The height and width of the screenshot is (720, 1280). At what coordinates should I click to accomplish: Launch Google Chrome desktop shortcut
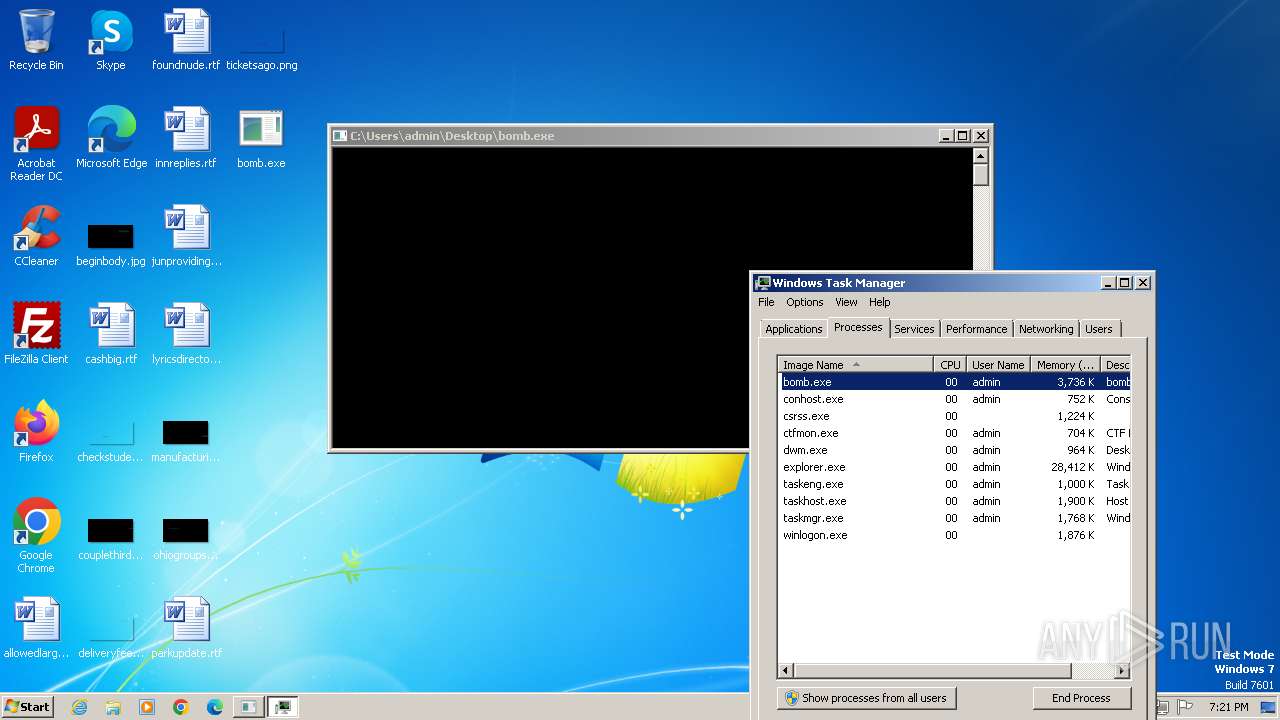[x=36, y=536]
